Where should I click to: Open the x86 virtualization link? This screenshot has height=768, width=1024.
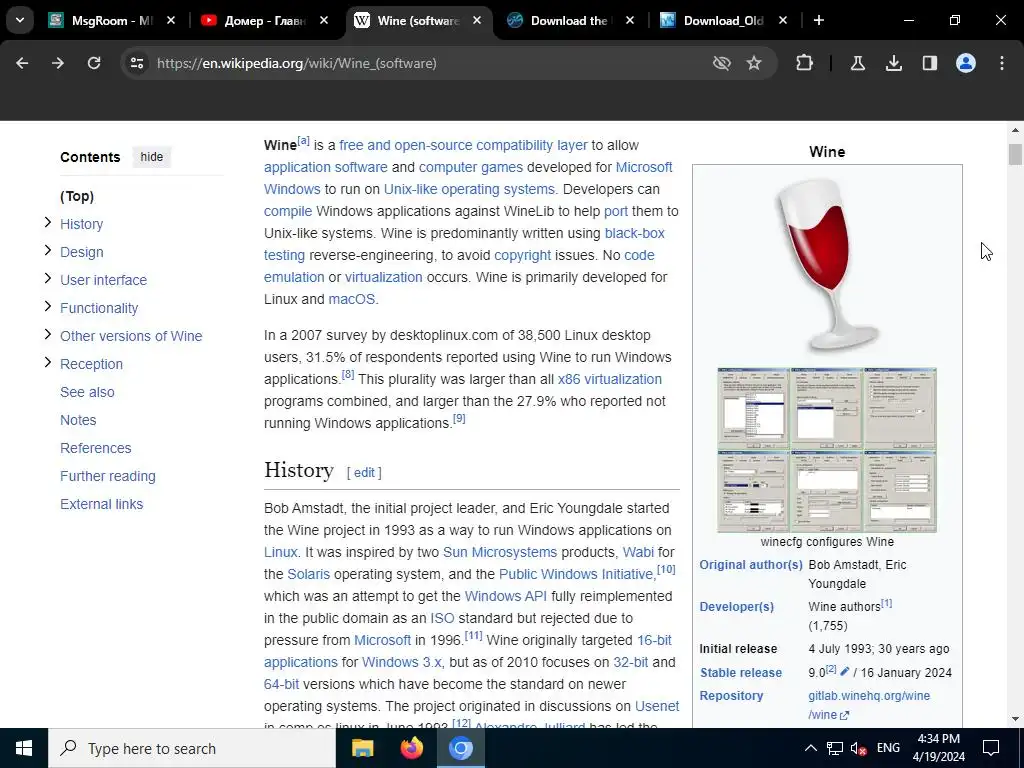tap(609, 379)
